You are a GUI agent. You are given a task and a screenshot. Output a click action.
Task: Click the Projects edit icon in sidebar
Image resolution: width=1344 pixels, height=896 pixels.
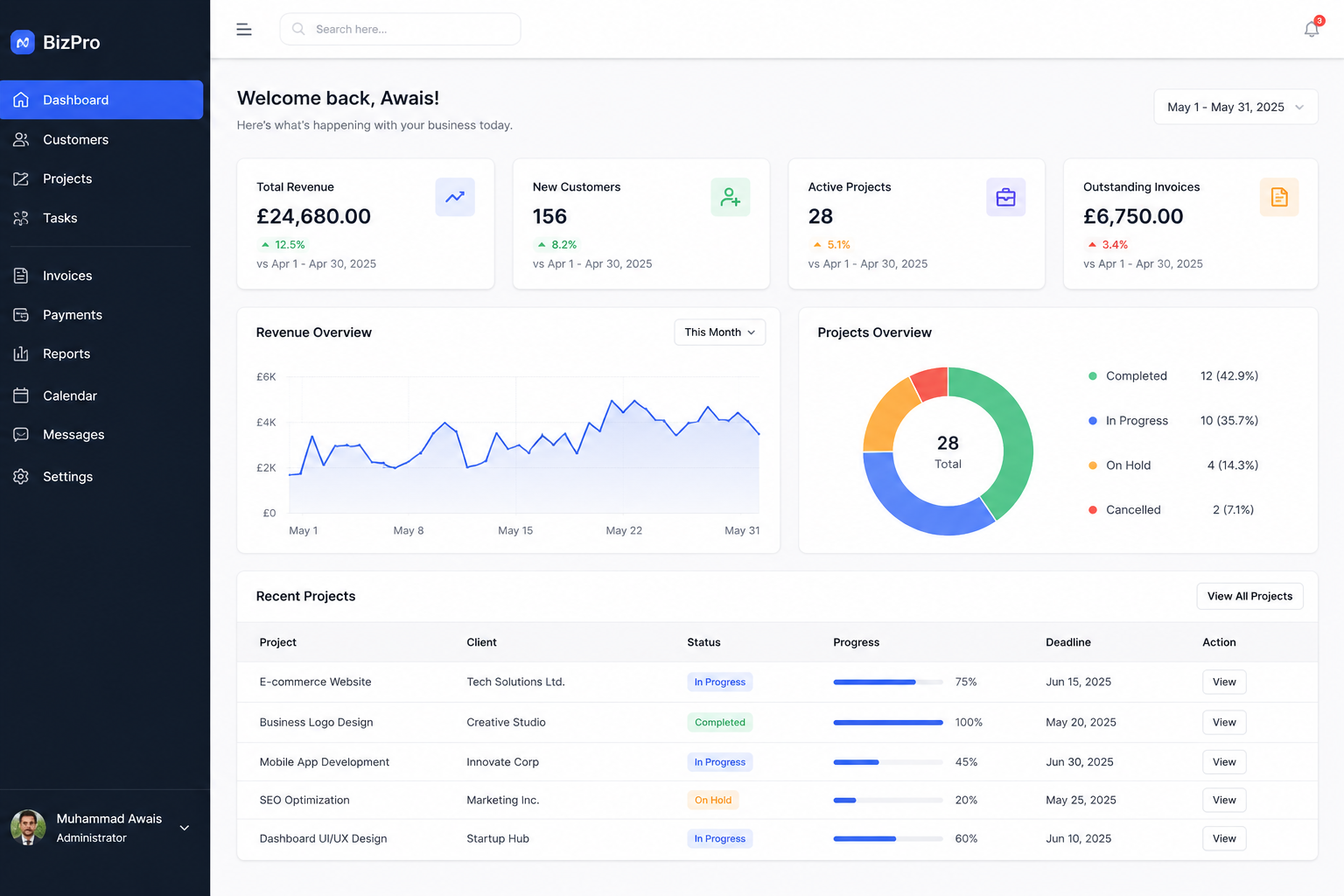coord(21,178)
